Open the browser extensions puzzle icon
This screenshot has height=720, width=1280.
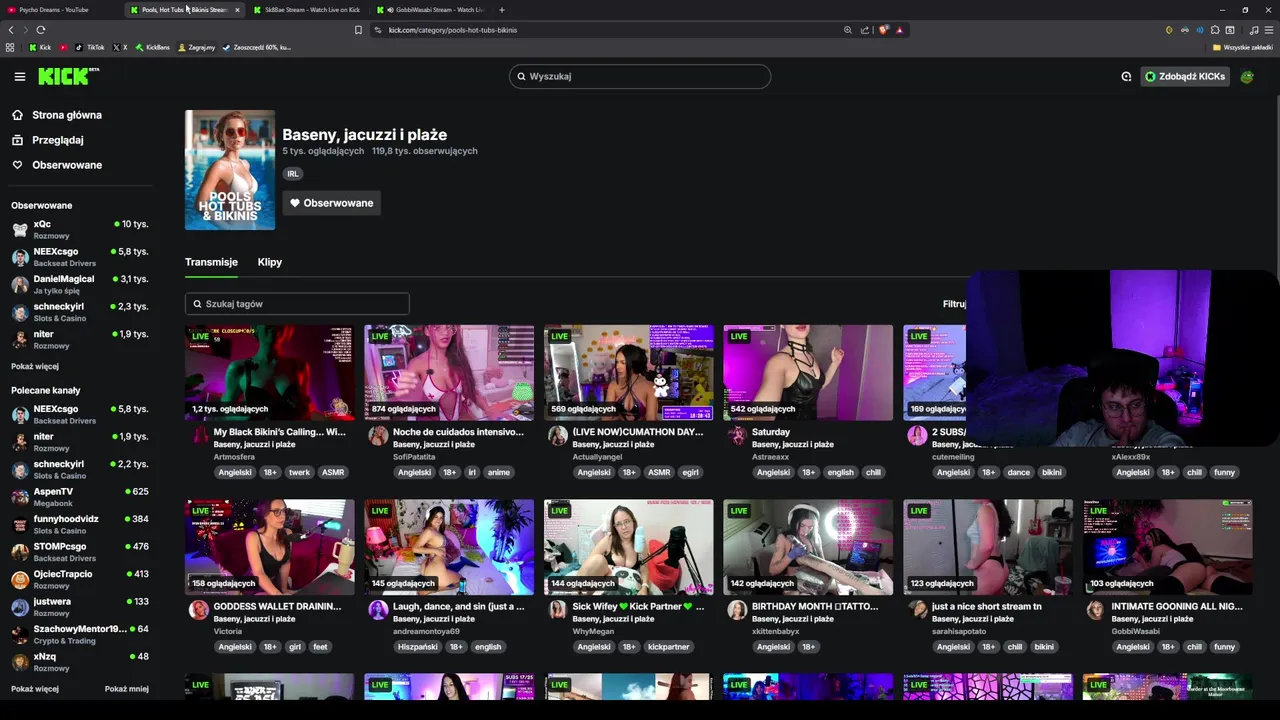tap(1215, 30)
